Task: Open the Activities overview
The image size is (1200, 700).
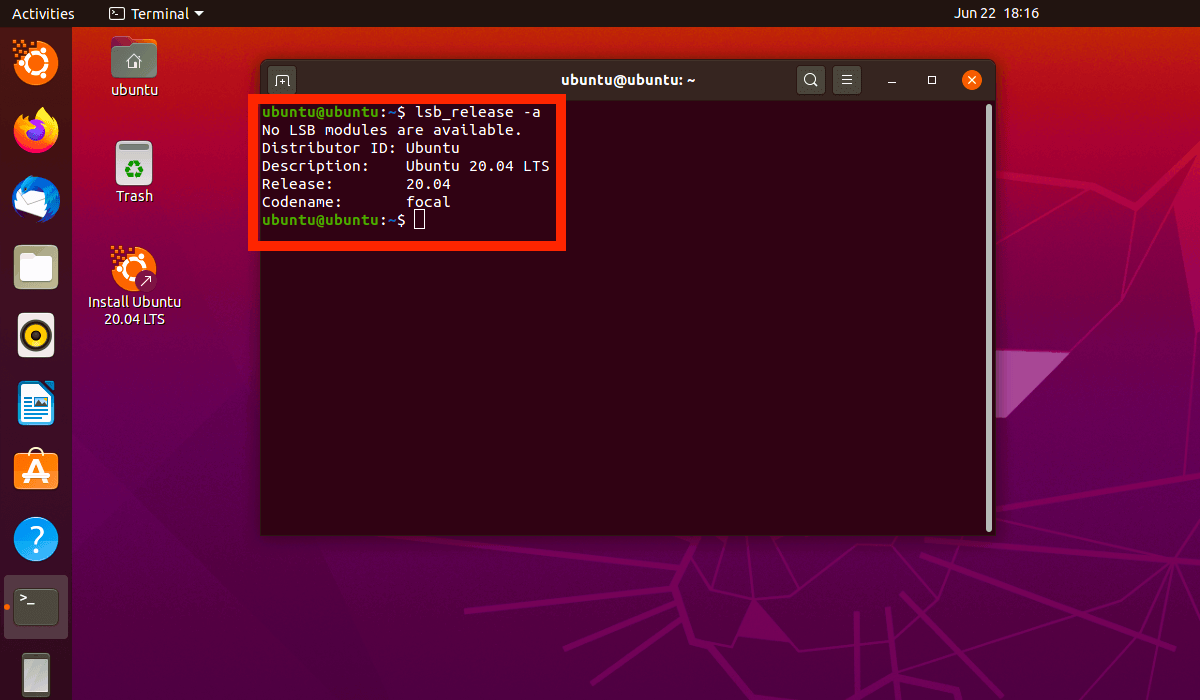Action: [x=43, y=13]
